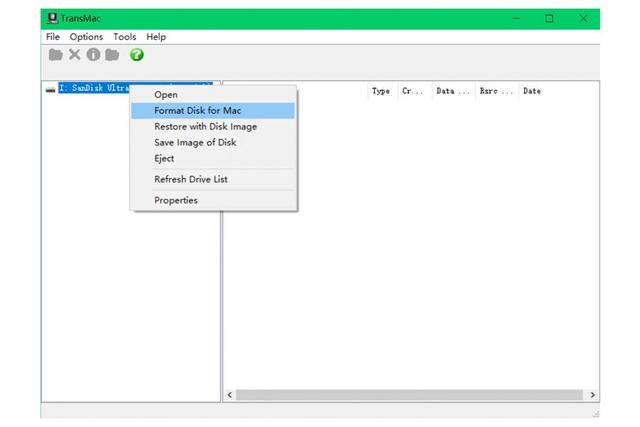Viewport: 640px width, 427px height.
Task: Choose Open from the context menu
Action: pos(213,95)
